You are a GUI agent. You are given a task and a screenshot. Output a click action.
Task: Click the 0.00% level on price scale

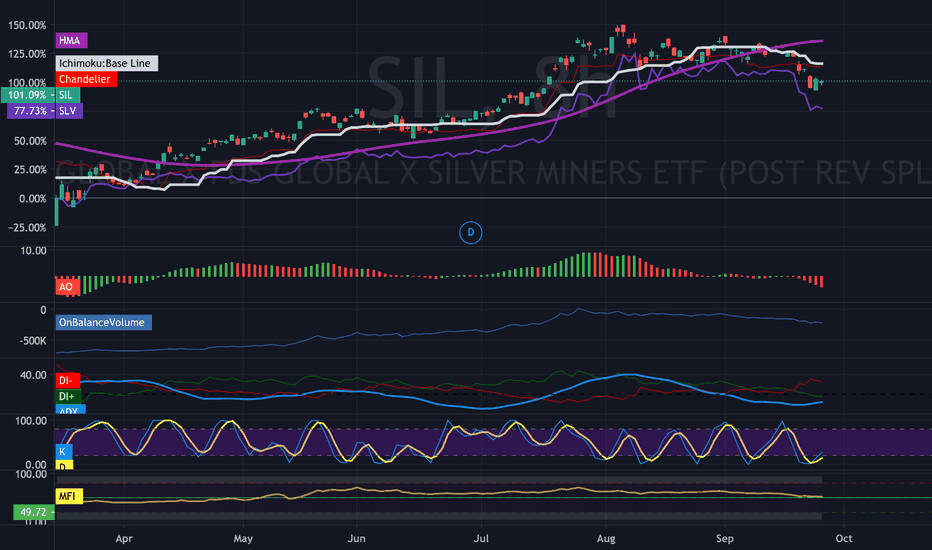pos(33,199)
